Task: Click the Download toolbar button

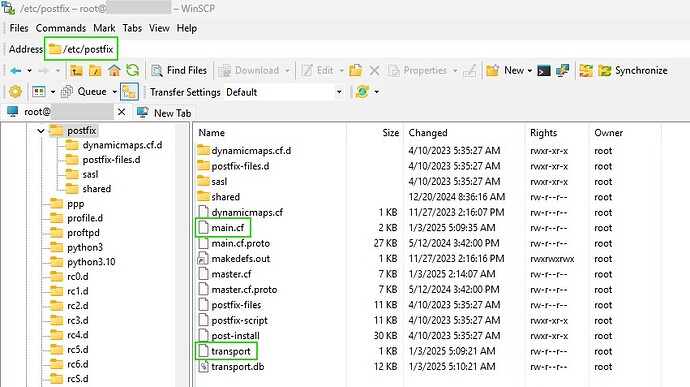Action: 249,70
